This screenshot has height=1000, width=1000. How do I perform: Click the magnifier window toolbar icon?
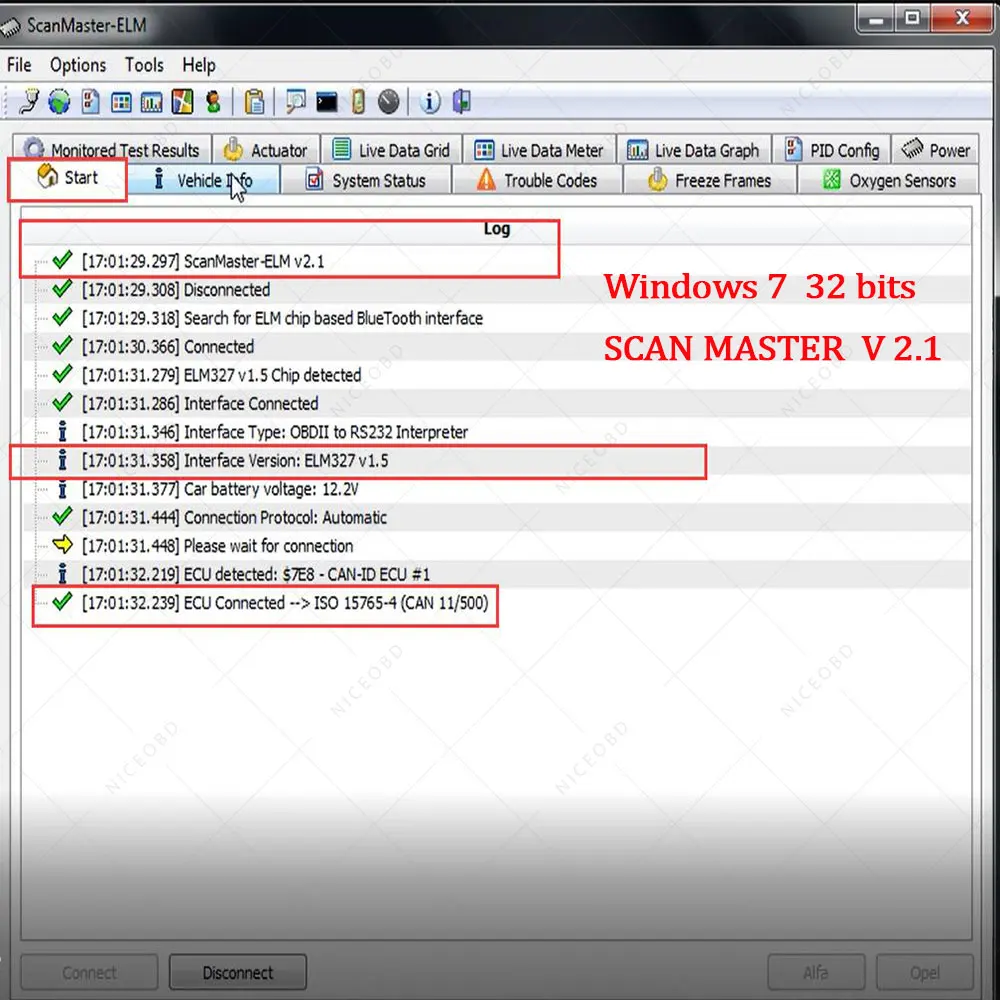[x=296, y=101]
